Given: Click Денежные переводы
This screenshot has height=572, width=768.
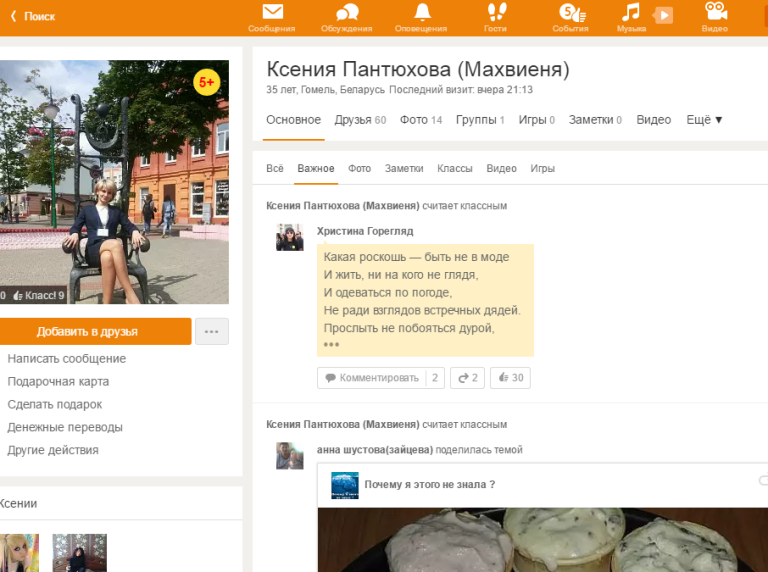Looking at the screenshot, I should (x=65, y=428).
